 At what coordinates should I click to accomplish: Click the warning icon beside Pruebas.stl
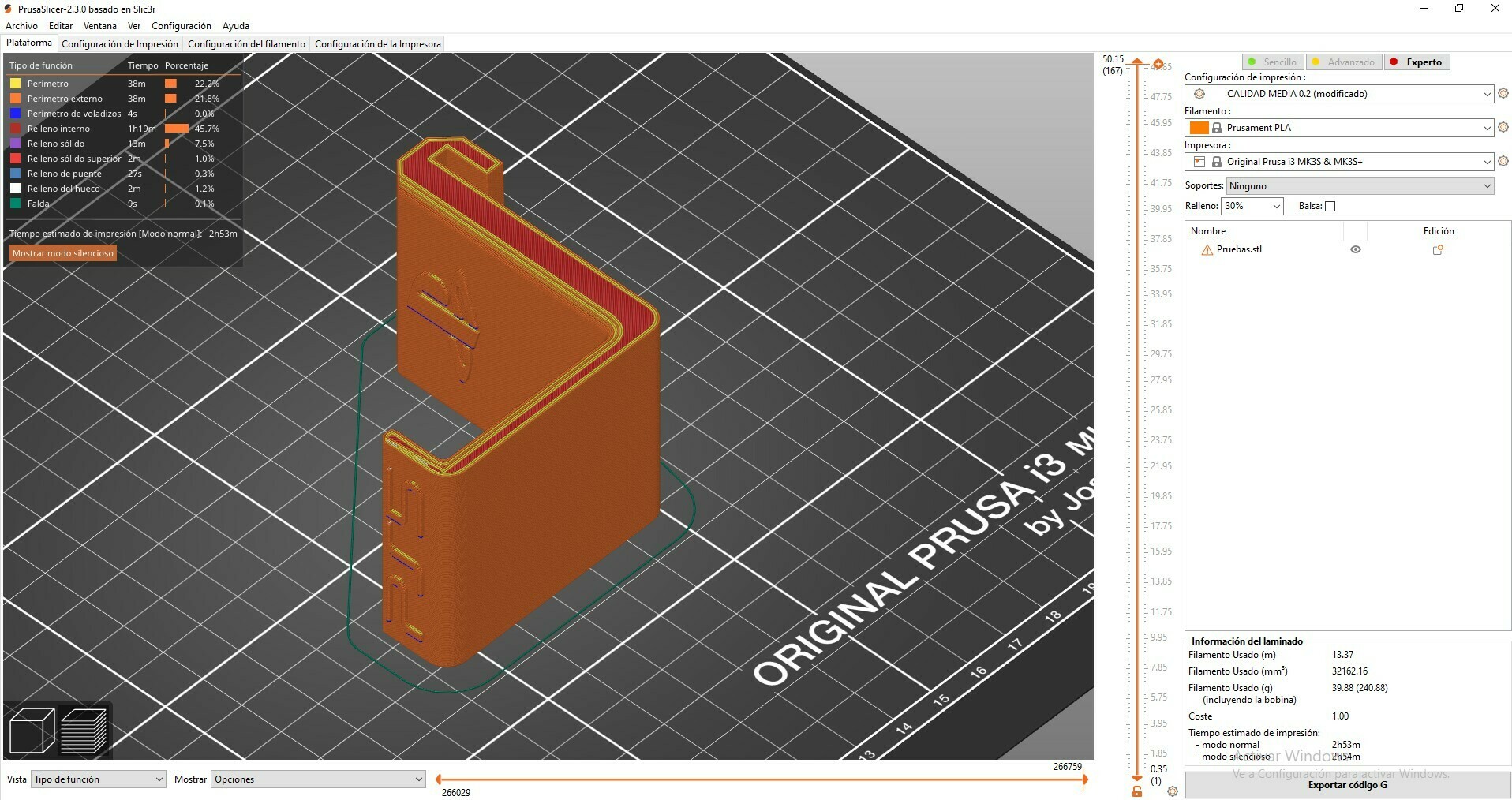click(x=1207, y=250)
